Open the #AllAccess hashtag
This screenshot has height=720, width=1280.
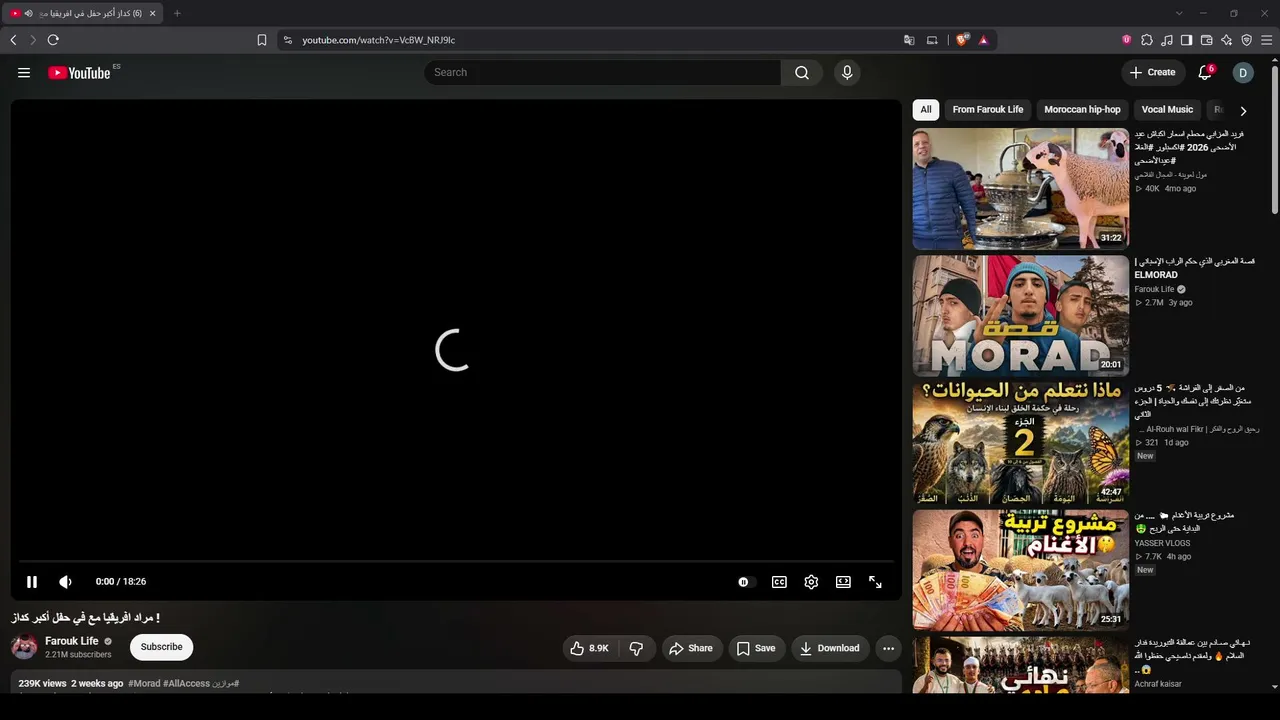point(187,684)
